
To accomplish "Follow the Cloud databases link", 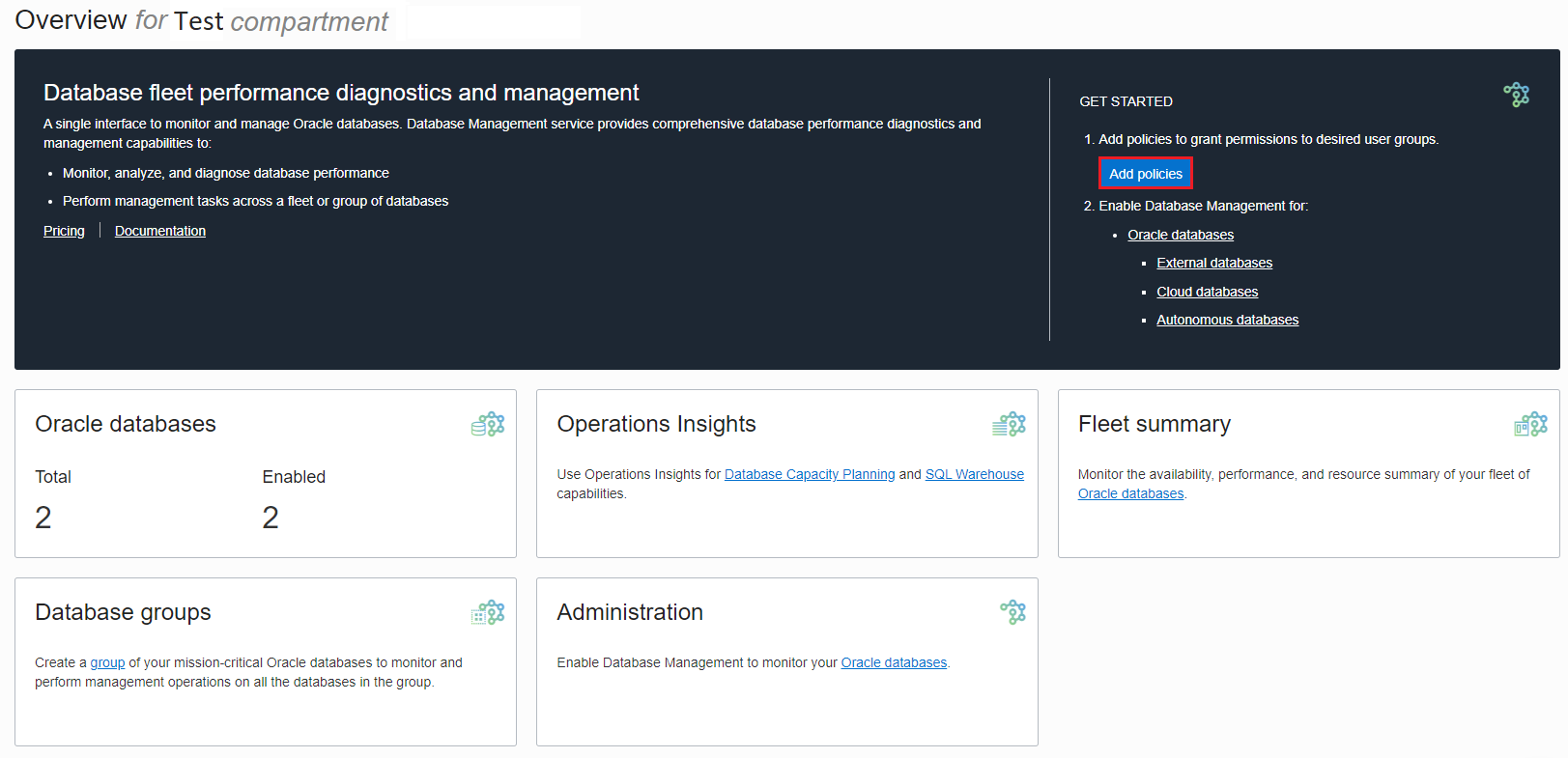I will click(1207, 292).
